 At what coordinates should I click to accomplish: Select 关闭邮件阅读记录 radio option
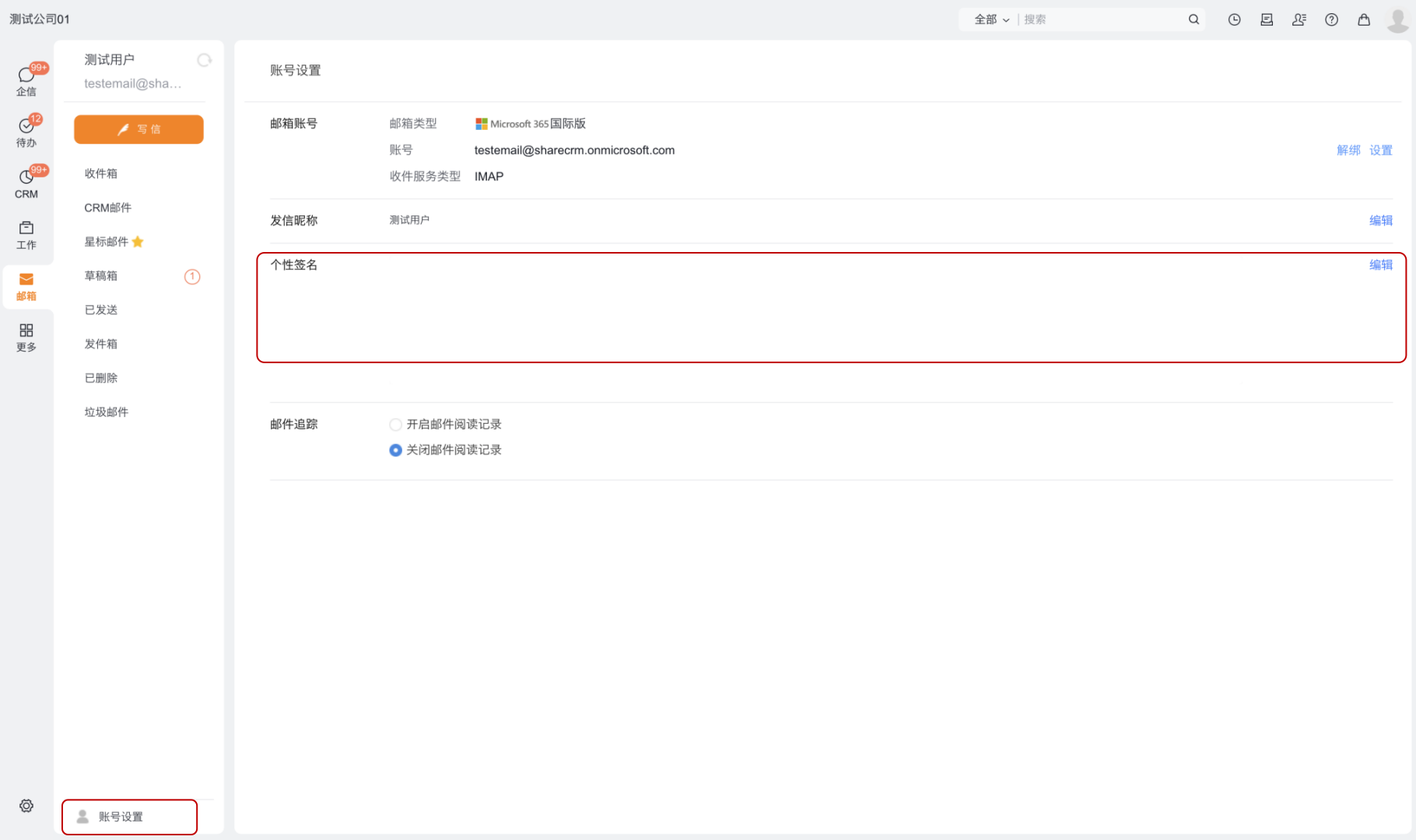click(396, 450)
